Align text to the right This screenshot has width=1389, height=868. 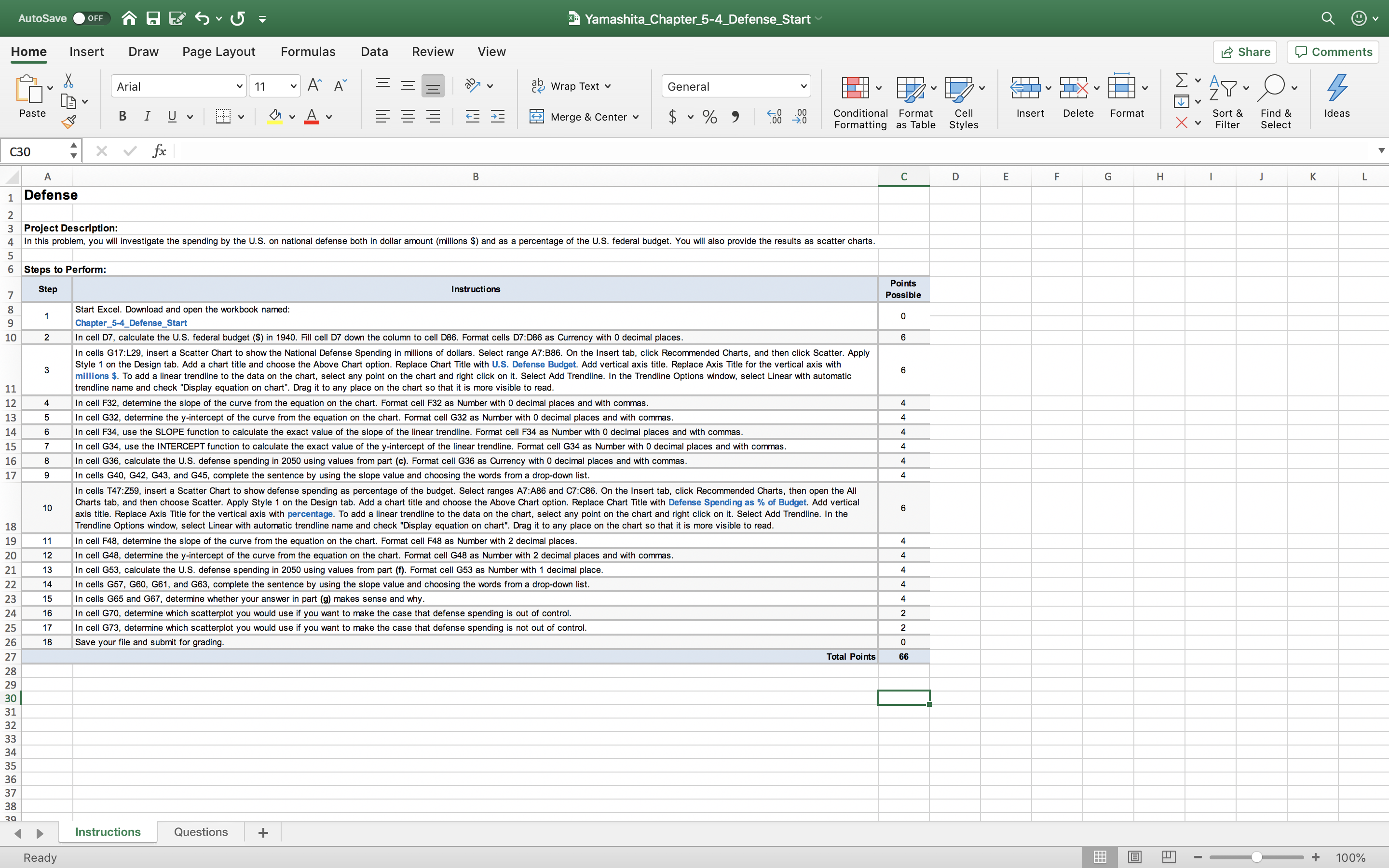433,117
